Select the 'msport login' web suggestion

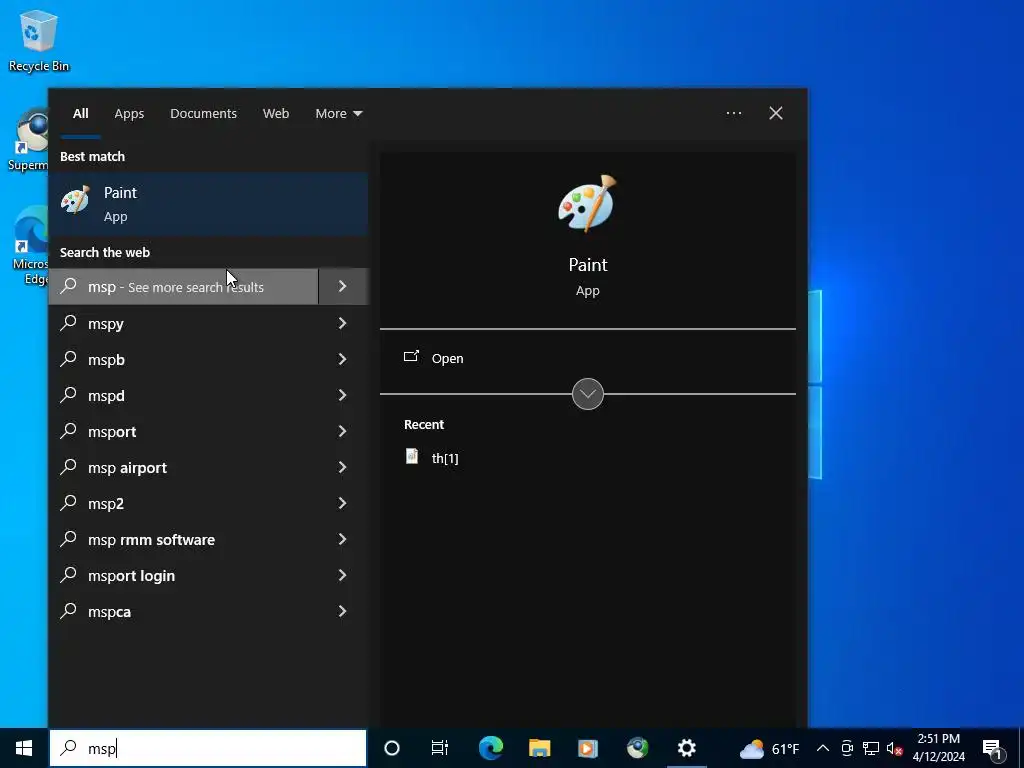(x=184, y=575)
